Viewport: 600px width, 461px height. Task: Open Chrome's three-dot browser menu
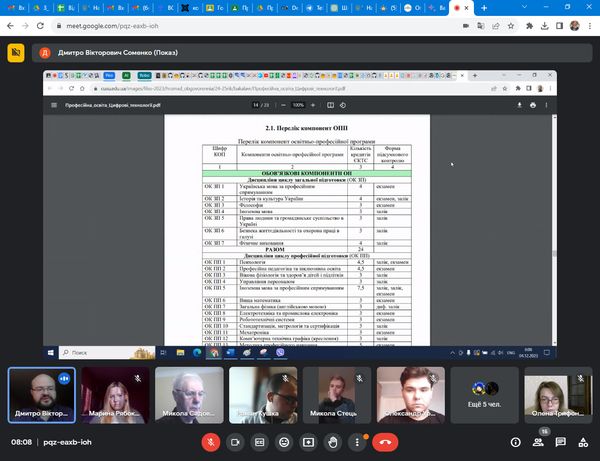588,27
